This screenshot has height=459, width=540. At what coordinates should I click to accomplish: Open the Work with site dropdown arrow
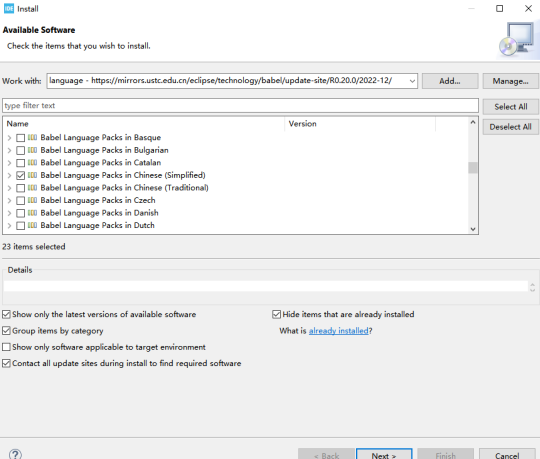pyautogui.click(x=412, y=81)
